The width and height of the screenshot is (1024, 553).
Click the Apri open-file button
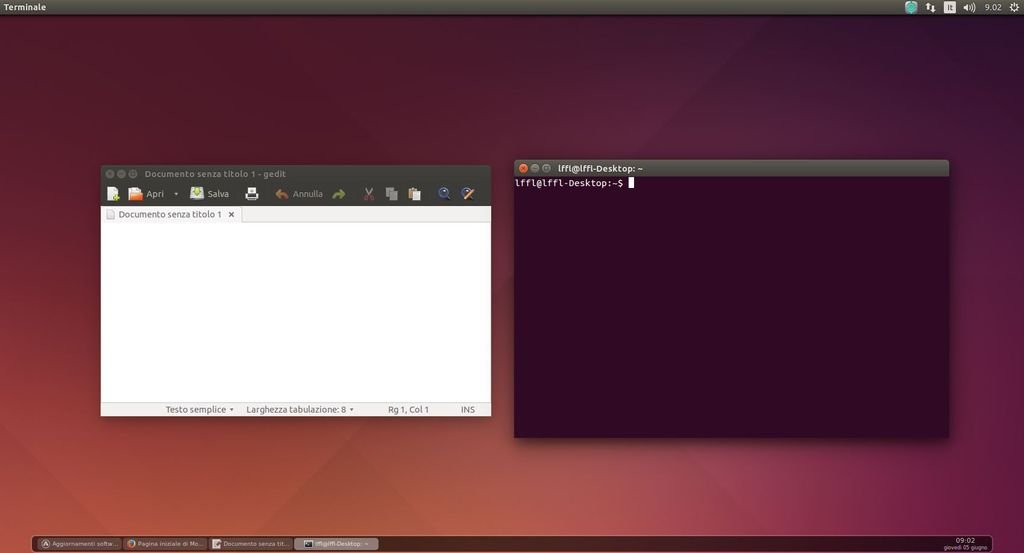point(146,194)
